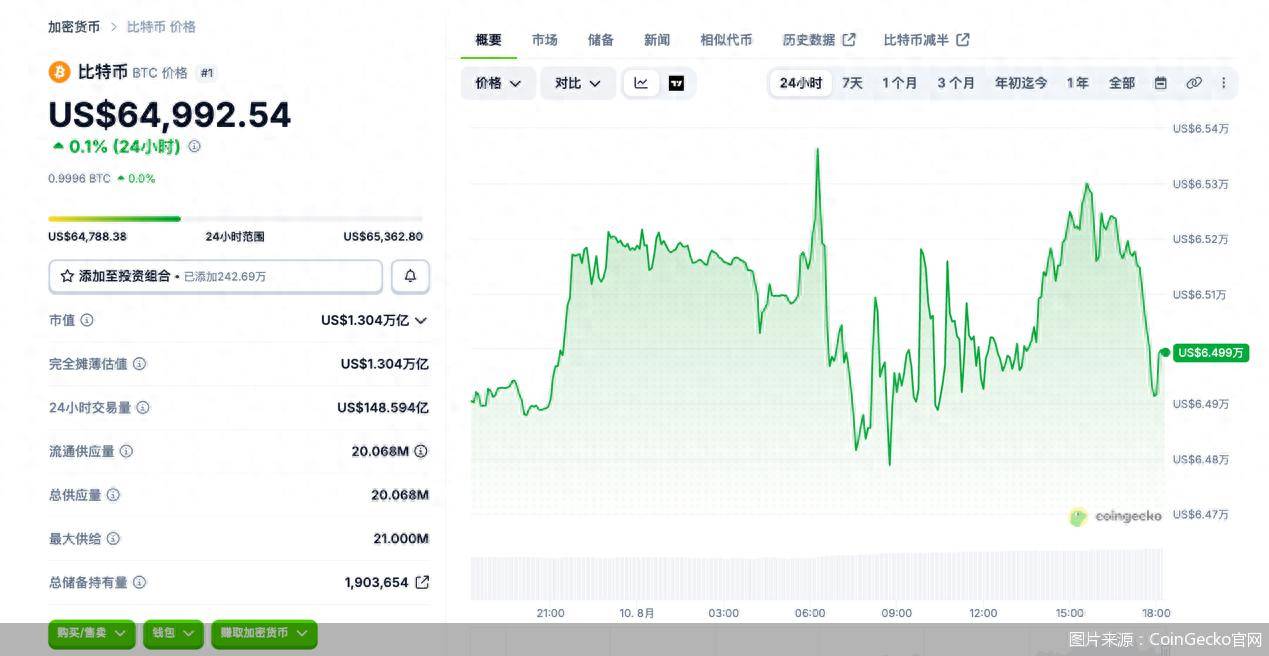
Task: Click price line peak near 06:00
Action: tap(818, 150)
